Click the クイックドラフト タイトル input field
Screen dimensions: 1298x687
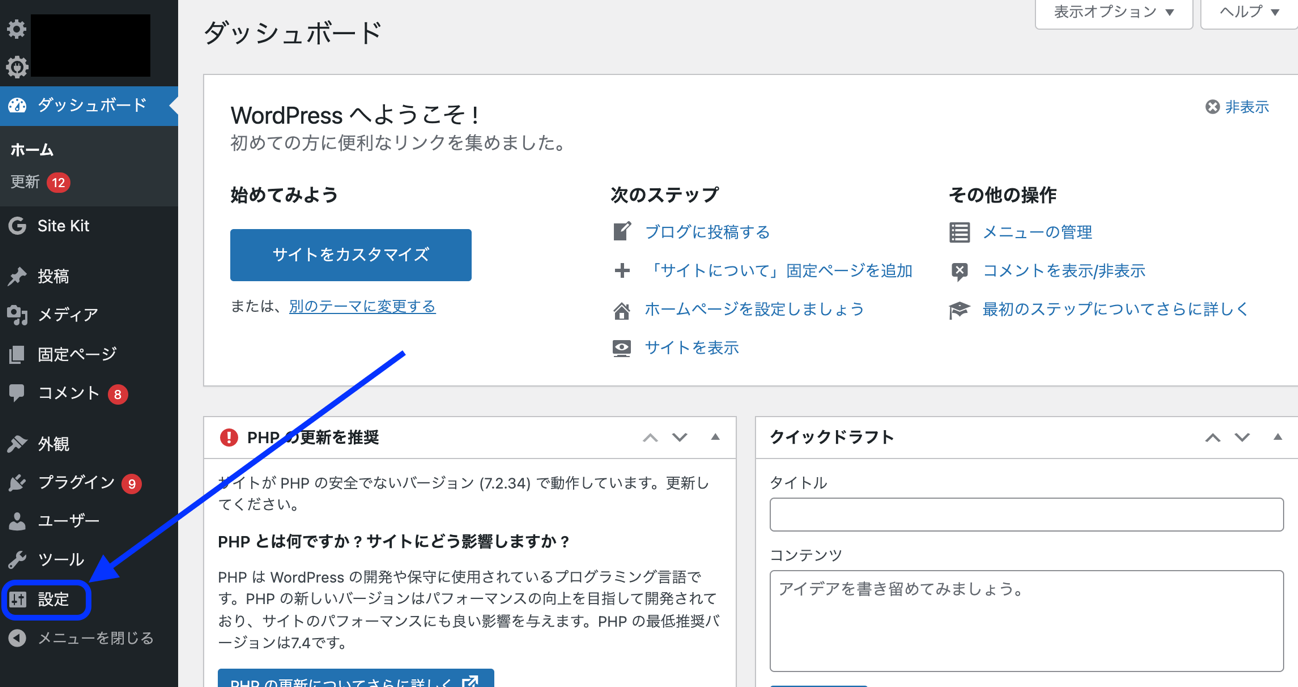click(x=1027, y=515)
